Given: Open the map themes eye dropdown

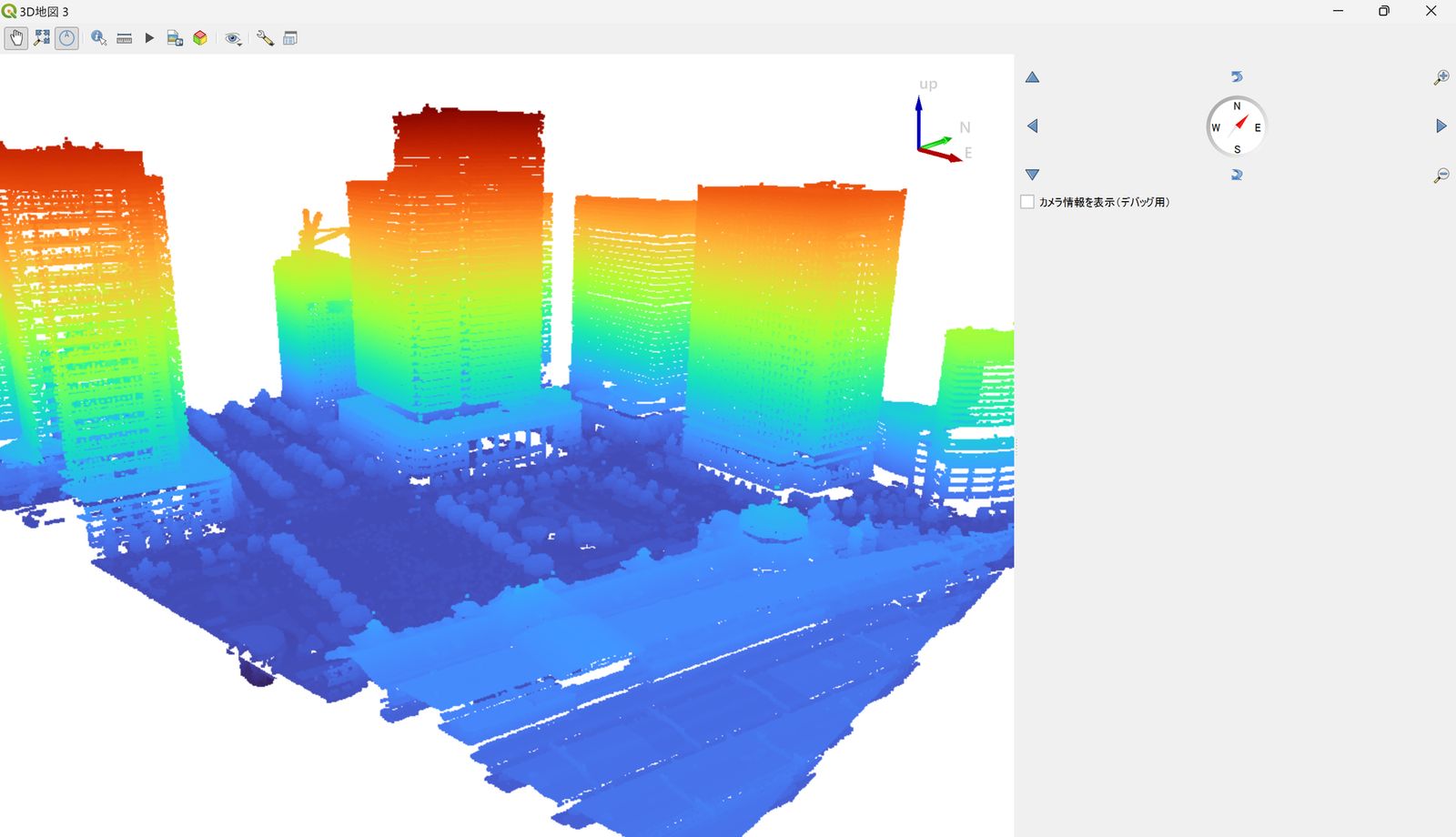Looking at the screenshot, I should 234,38.
